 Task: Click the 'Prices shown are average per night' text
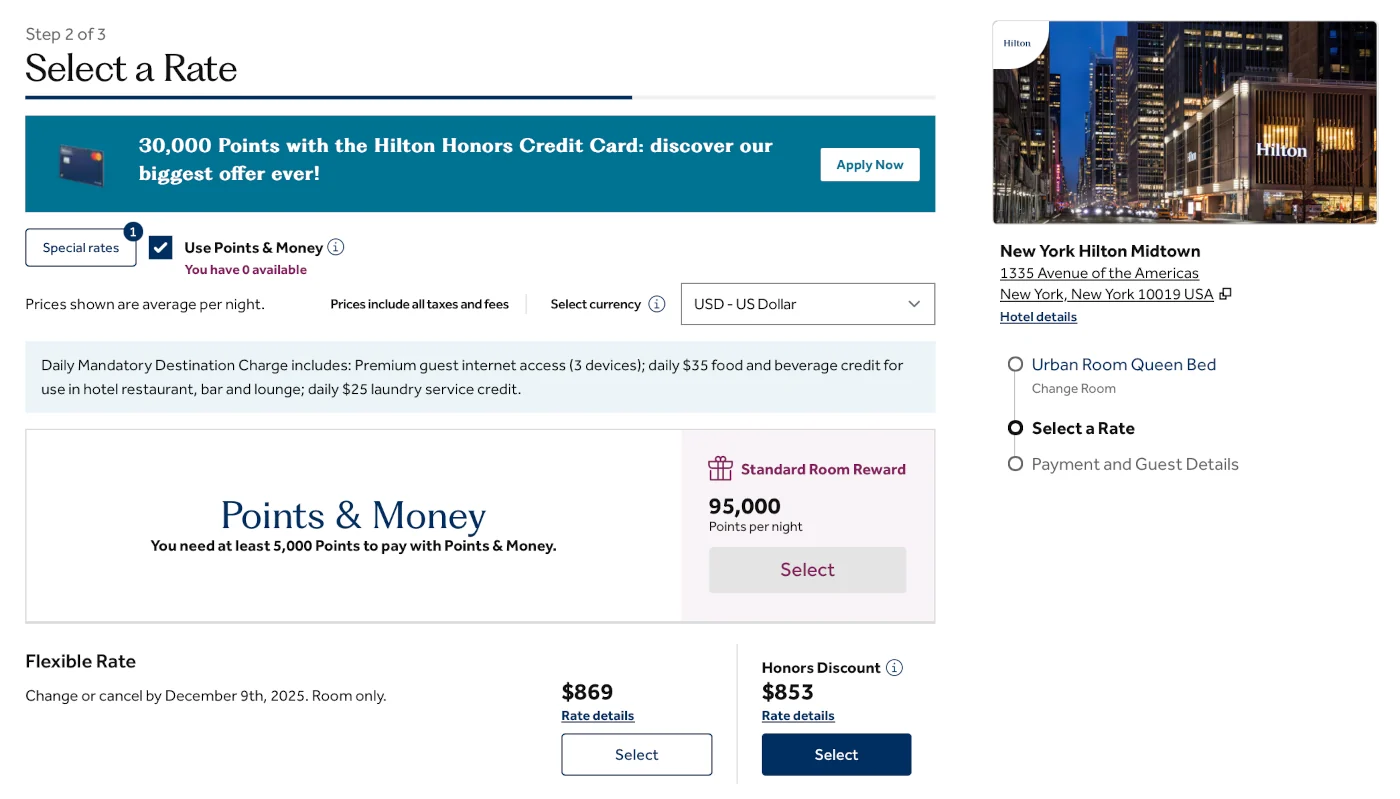click(x=145, y=304)
